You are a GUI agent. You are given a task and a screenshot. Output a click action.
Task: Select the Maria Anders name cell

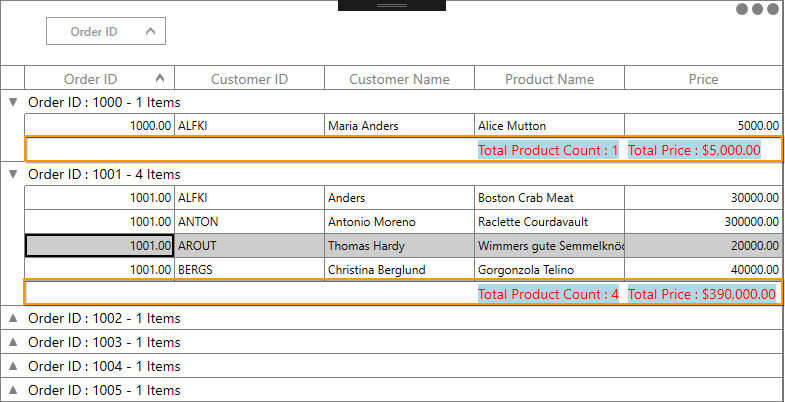399,126
